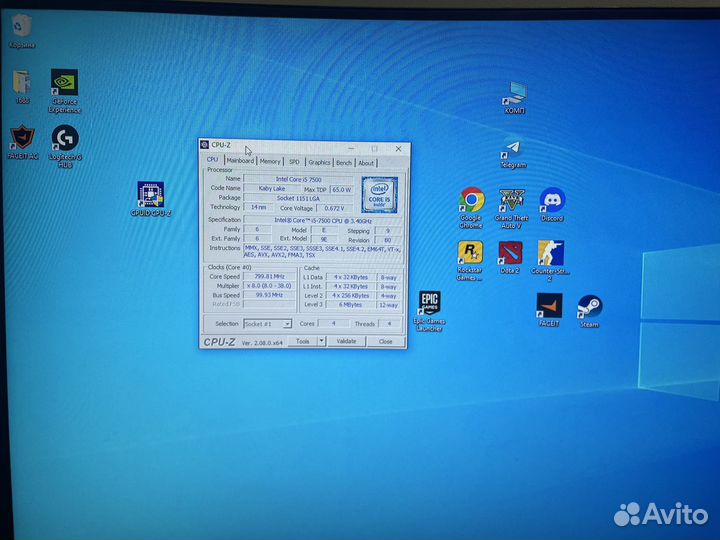The height and width of the screenshot is (540, 720).
Task: Click the Cores count value
Action: (333, 324)
